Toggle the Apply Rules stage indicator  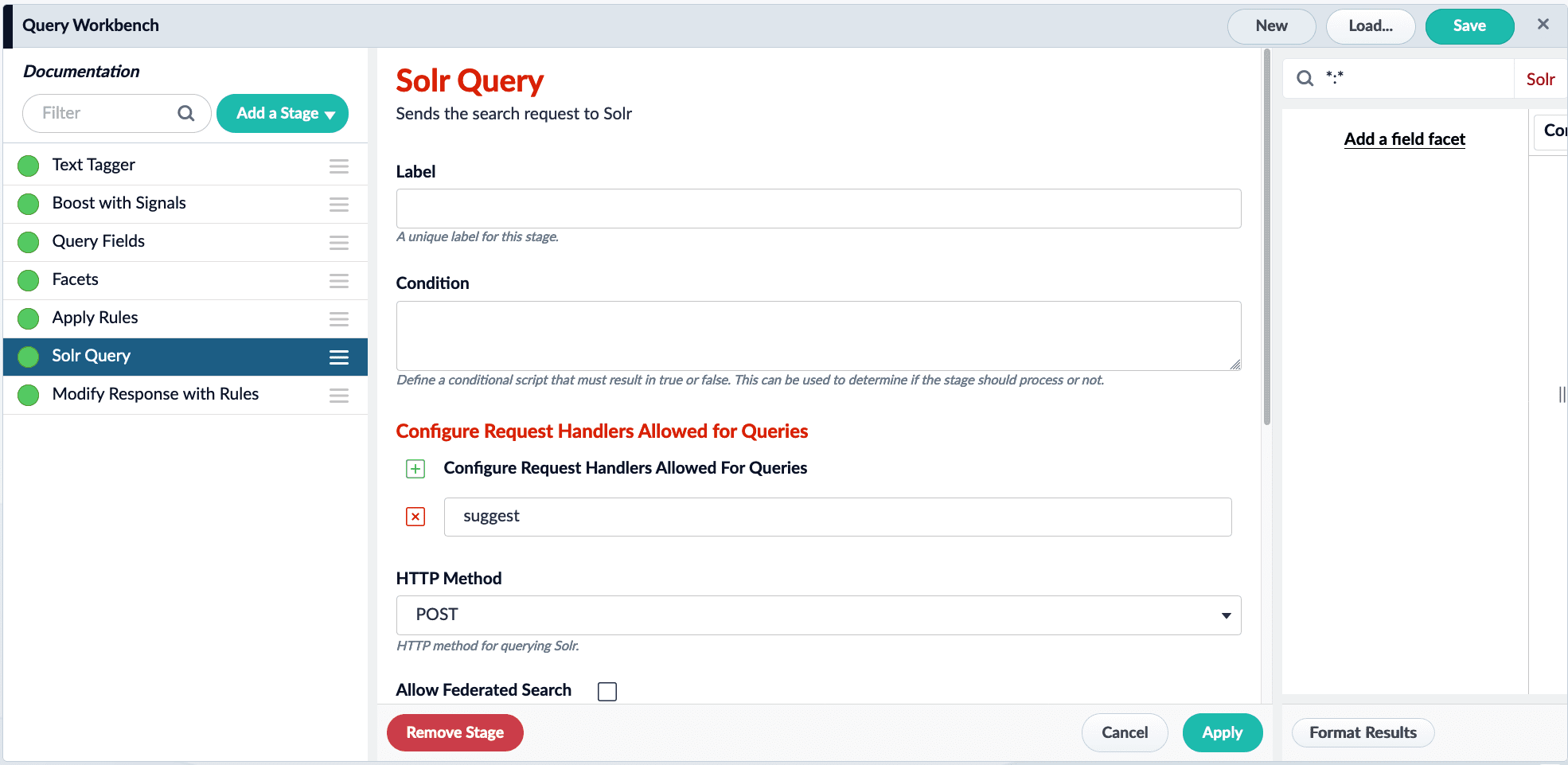coord(28,318)
